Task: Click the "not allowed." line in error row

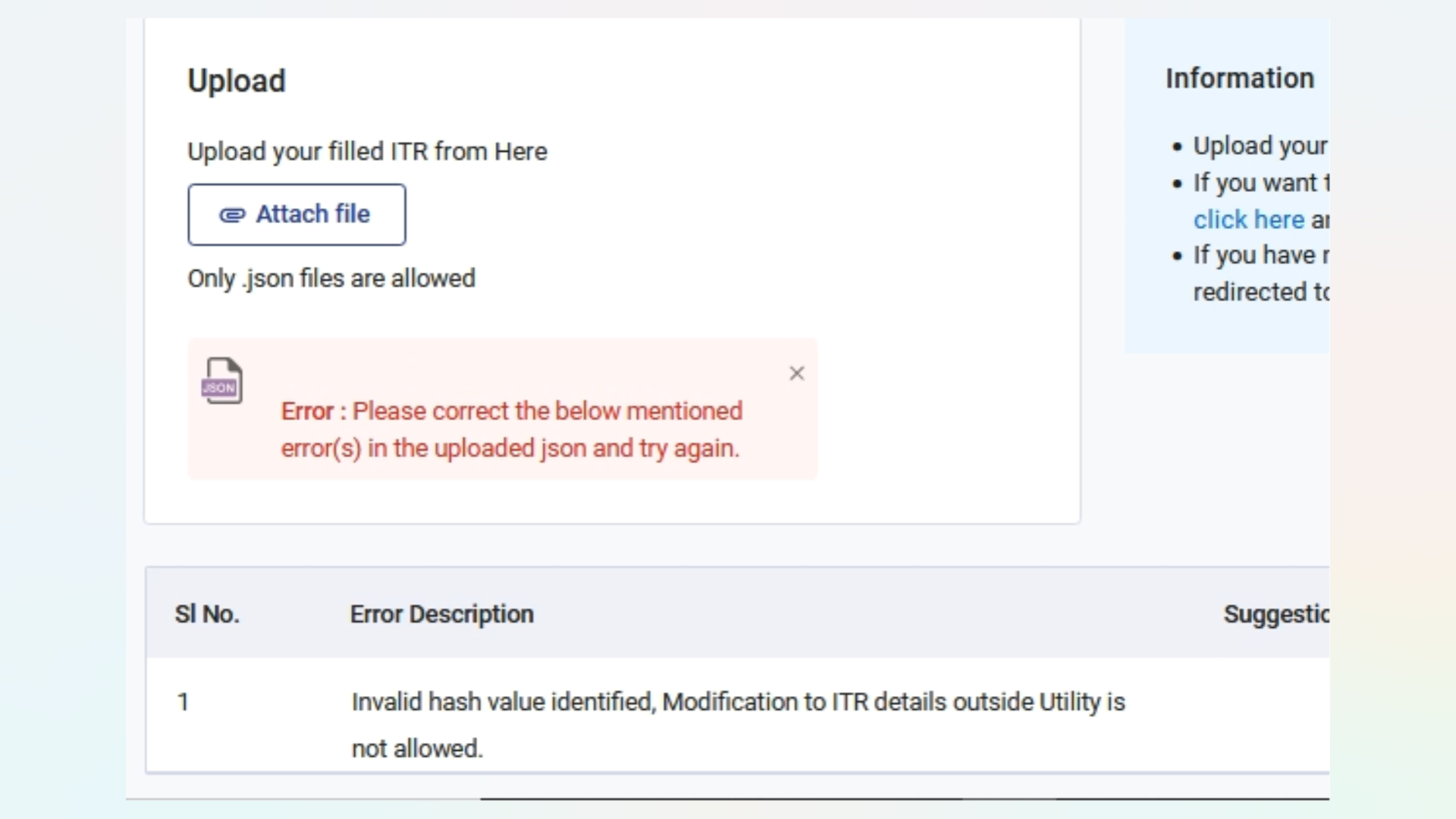Action: coord(417,748)
